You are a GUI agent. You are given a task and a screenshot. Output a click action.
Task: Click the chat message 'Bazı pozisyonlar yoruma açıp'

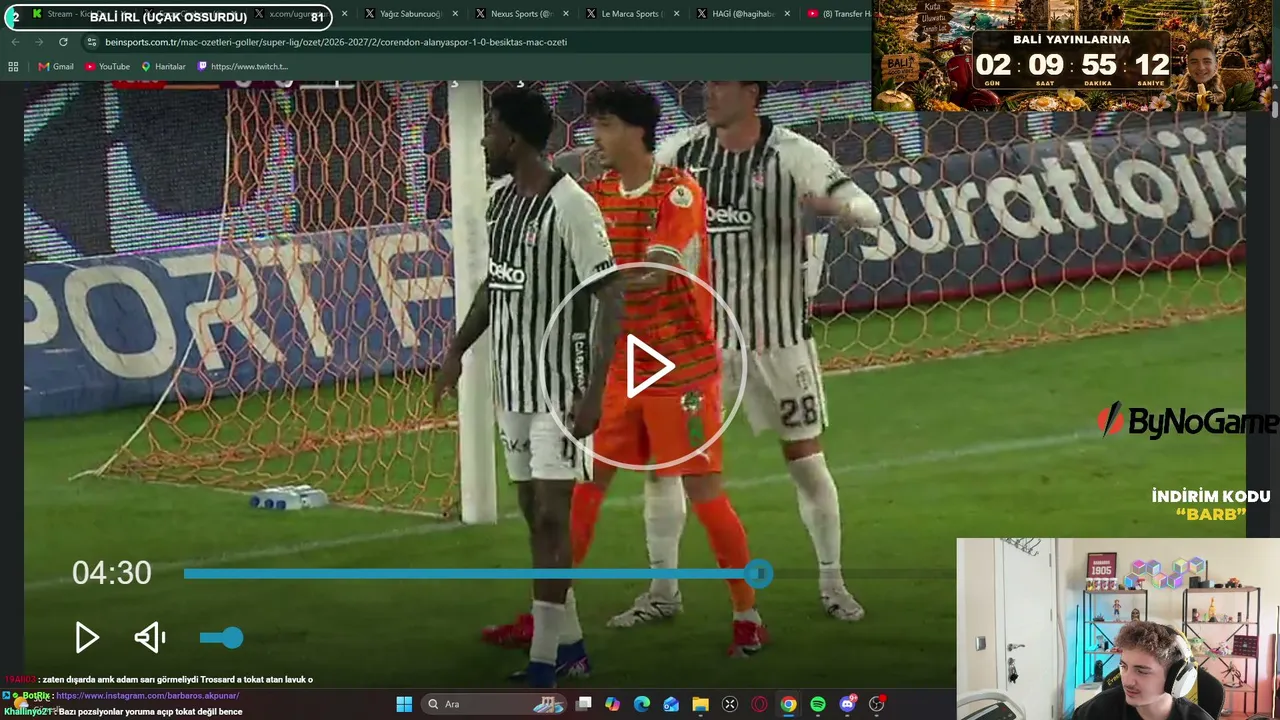click(151, 712)
